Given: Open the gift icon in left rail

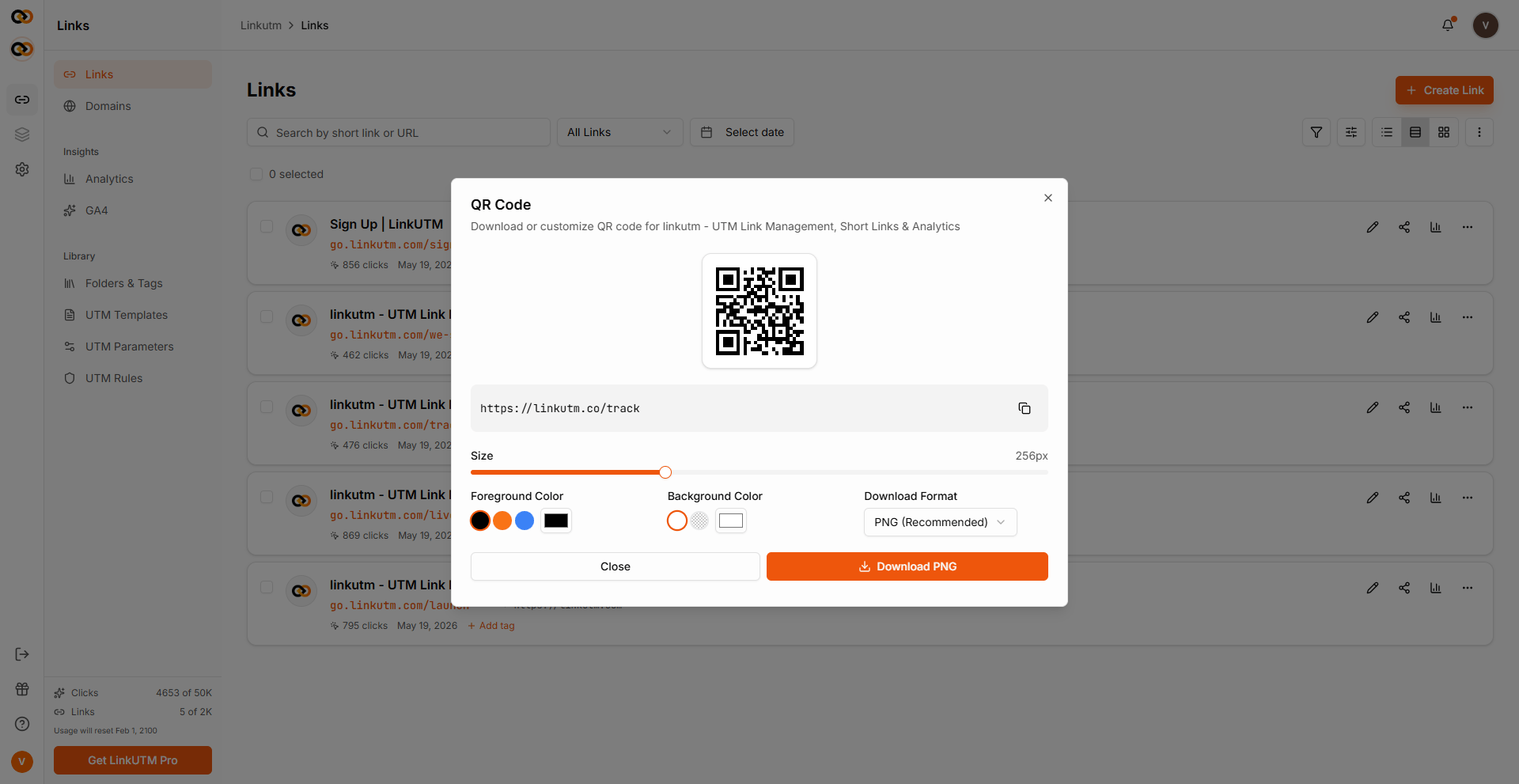Looking at the screenshot, I should click(22, 689).
